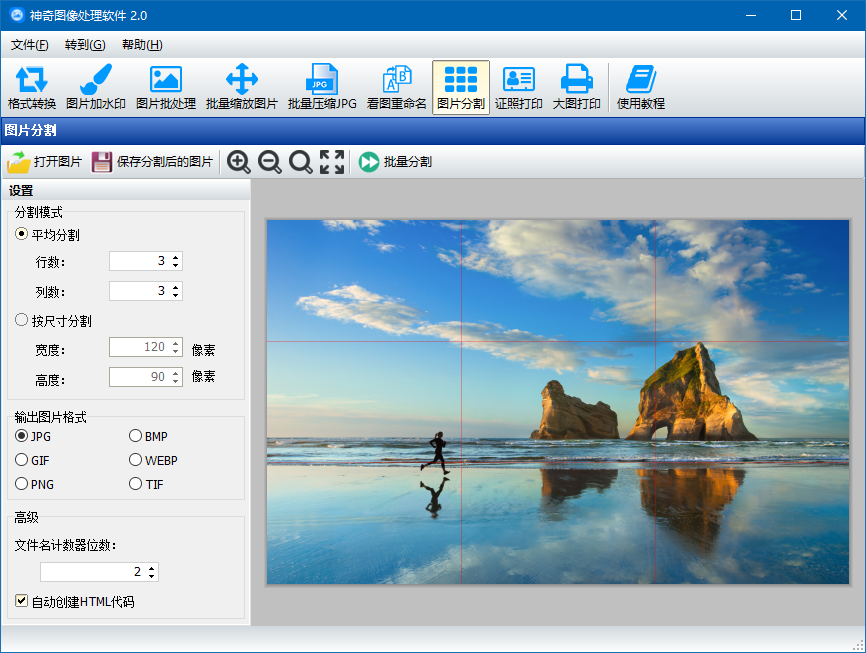866x653 pixels.
Task: Open the 大图打印 large print tool
Action: click(577, 87)
